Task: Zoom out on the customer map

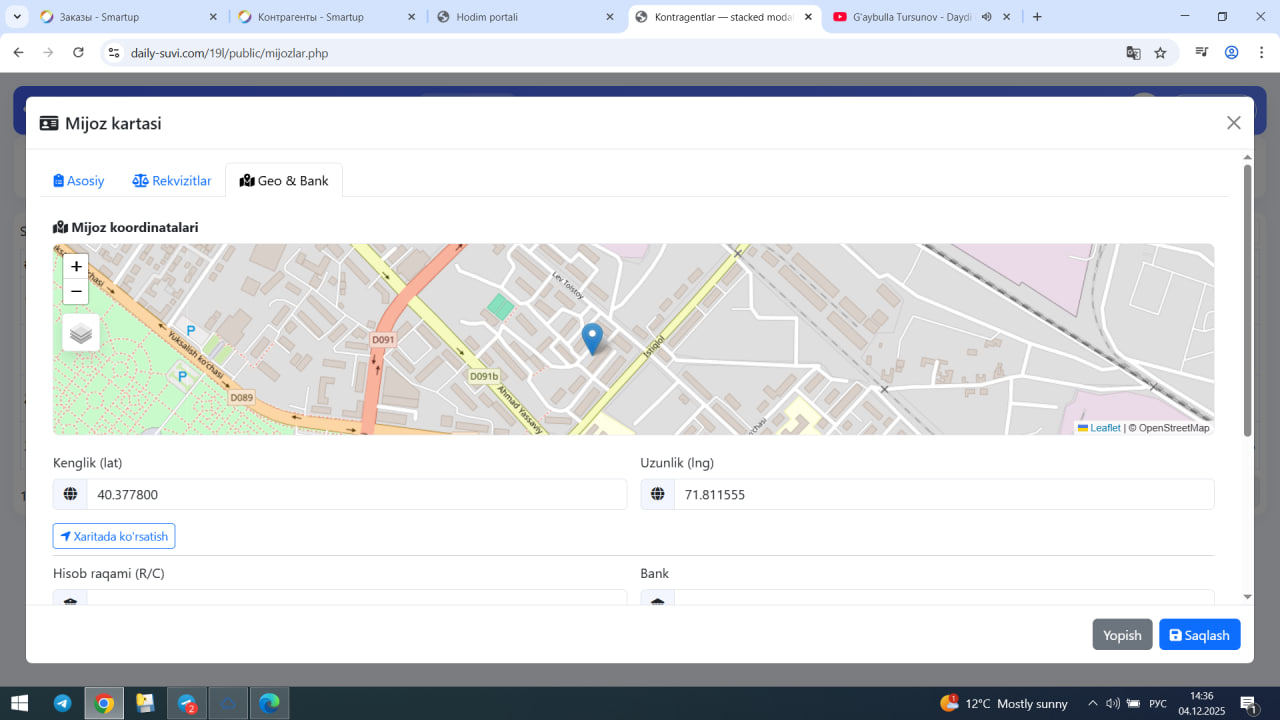Action: (x=76, y=292)
